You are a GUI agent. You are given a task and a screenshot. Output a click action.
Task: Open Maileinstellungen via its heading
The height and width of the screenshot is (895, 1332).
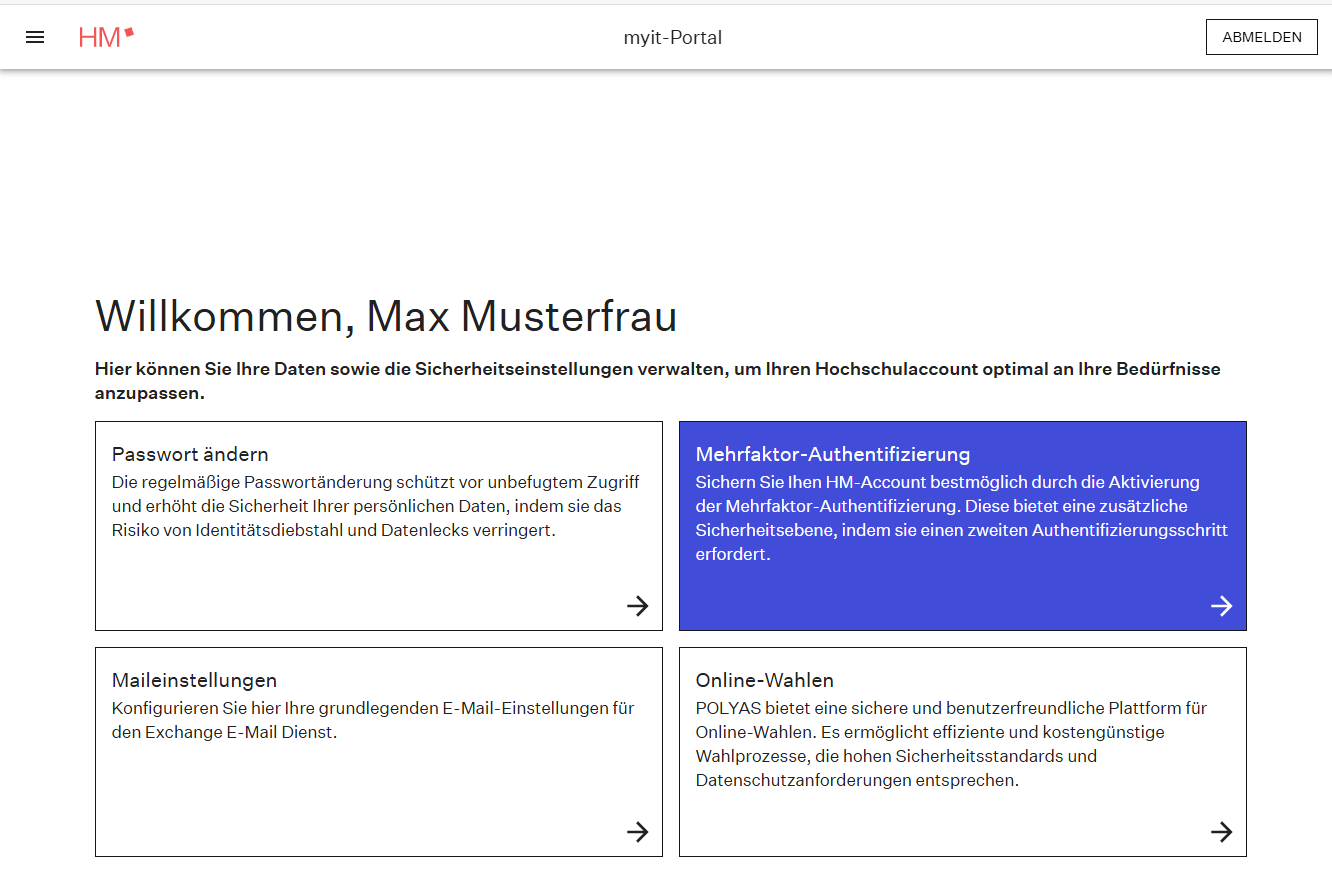coord(194,680)
